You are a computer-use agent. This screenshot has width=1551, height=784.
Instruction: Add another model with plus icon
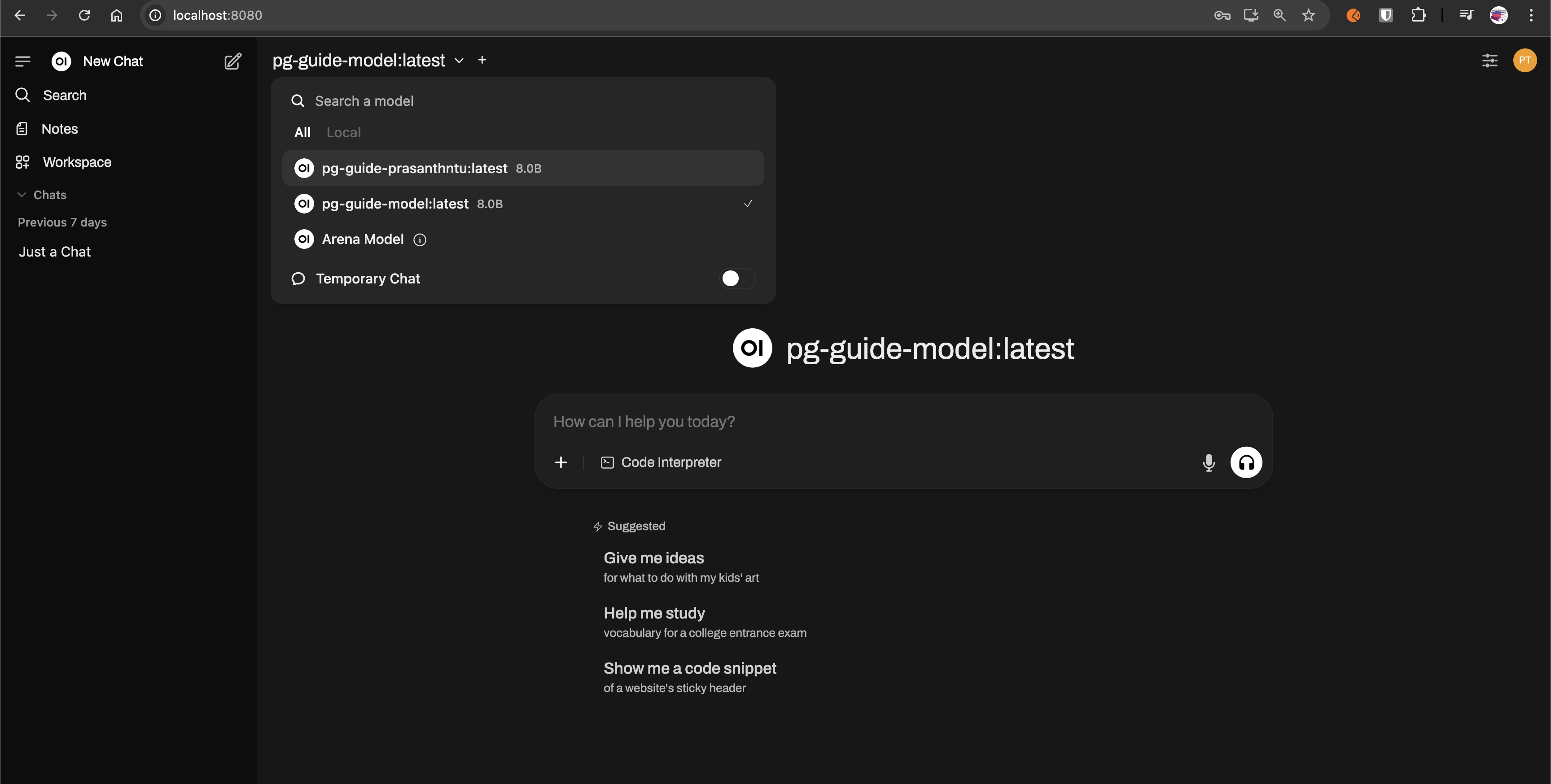(x=482, y=60)
